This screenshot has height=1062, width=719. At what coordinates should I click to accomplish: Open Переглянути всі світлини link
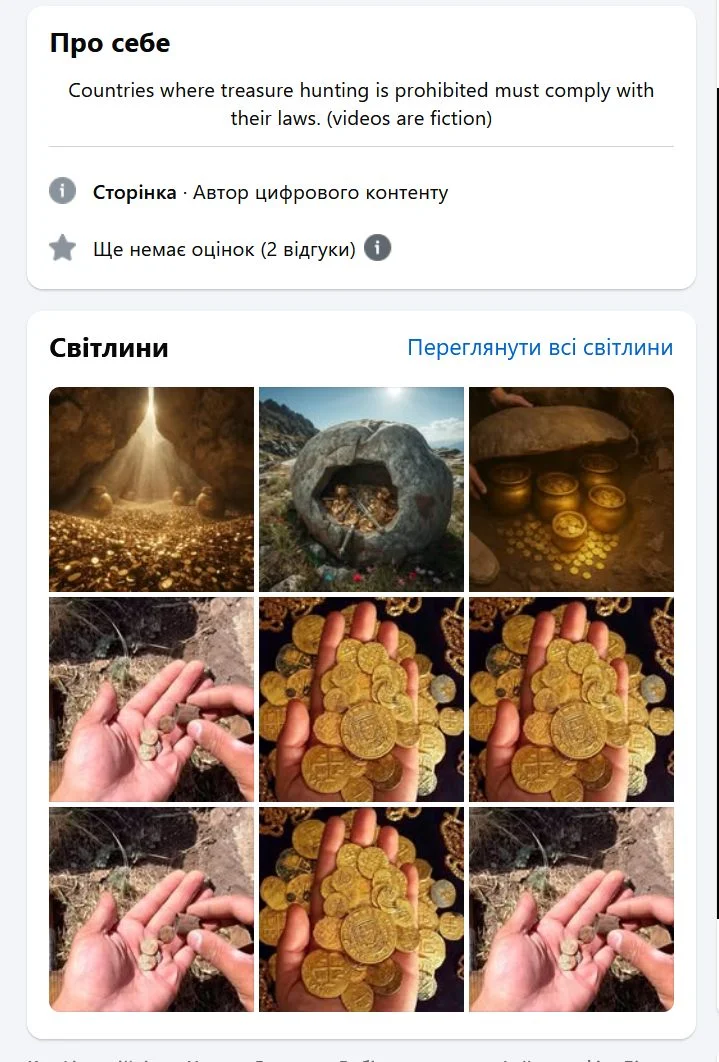[540, 347]
